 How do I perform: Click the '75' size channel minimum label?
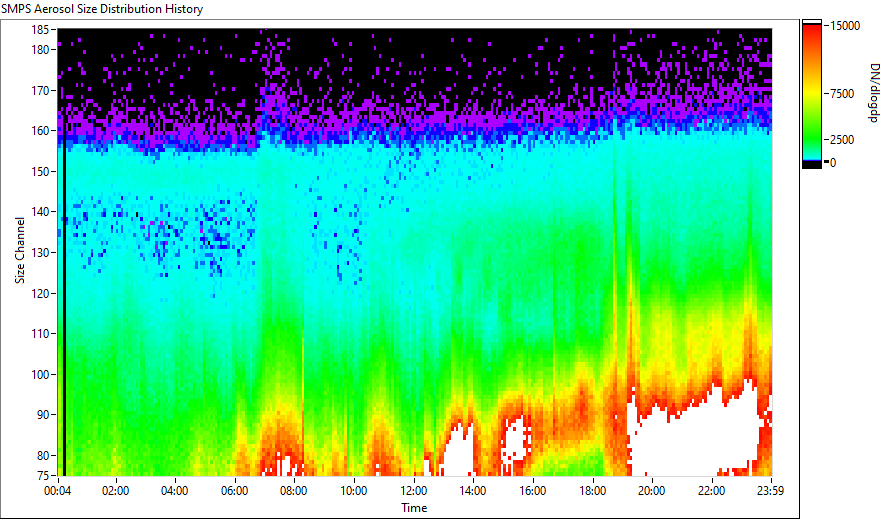point(43,476)
